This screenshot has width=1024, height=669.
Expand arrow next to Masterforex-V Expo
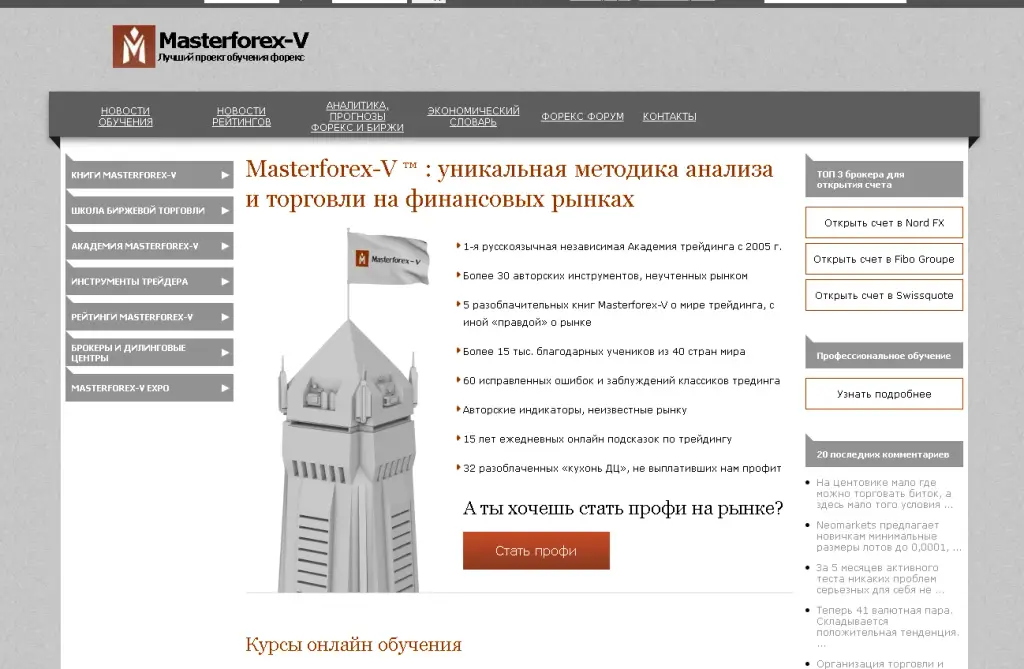(x=225, y=387)
